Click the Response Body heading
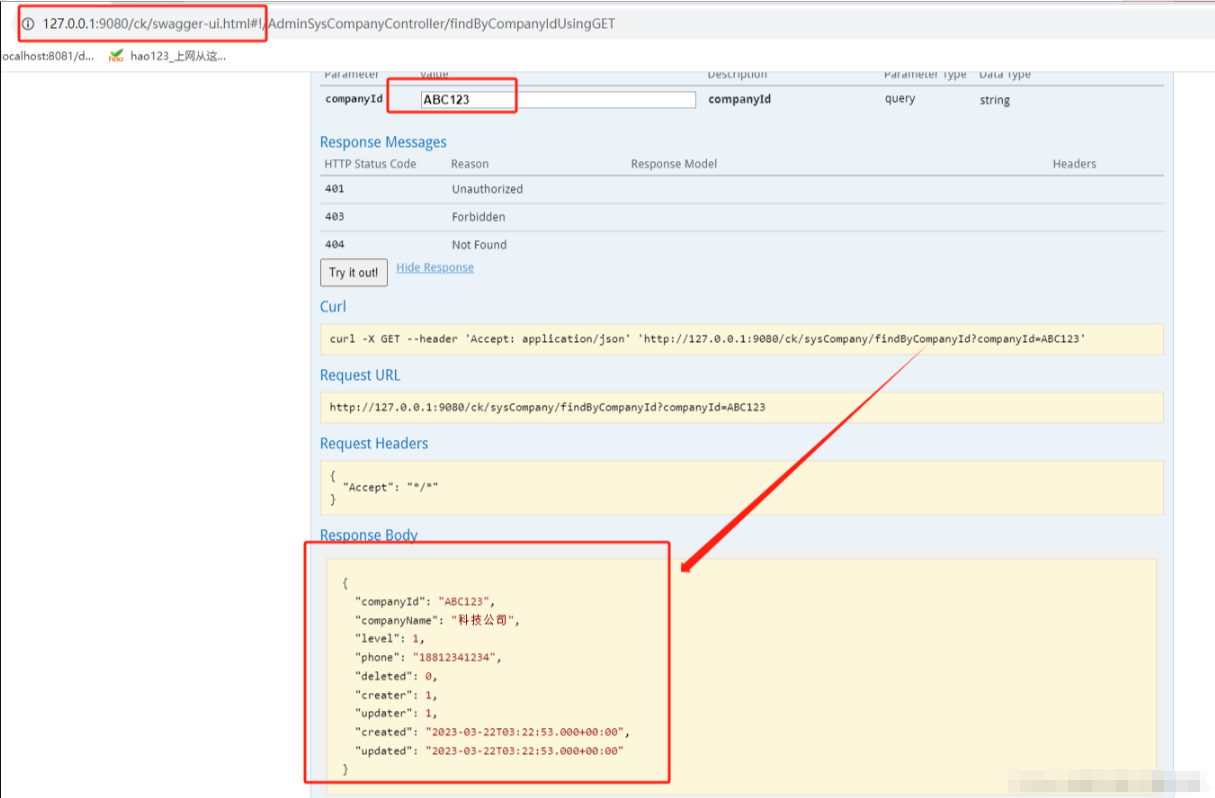The height and width of the screenshot is (798, 1215). click(x=369, y=535)
